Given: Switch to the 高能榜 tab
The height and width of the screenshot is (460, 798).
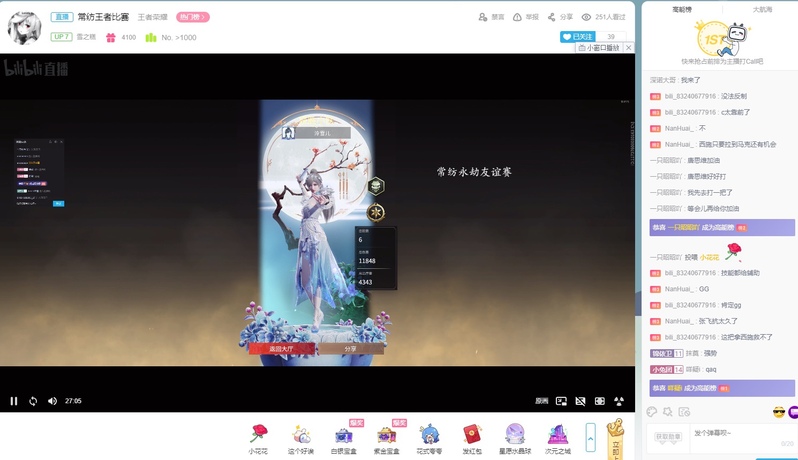Looking at the screenshot, I should (x=682, y=9).
